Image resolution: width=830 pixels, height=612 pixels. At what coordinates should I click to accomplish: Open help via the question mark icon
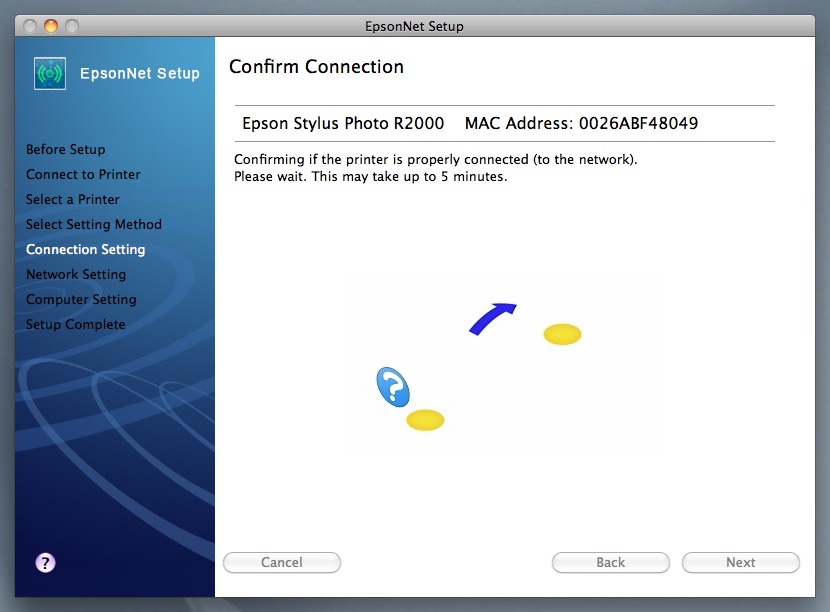coord(45,562)
